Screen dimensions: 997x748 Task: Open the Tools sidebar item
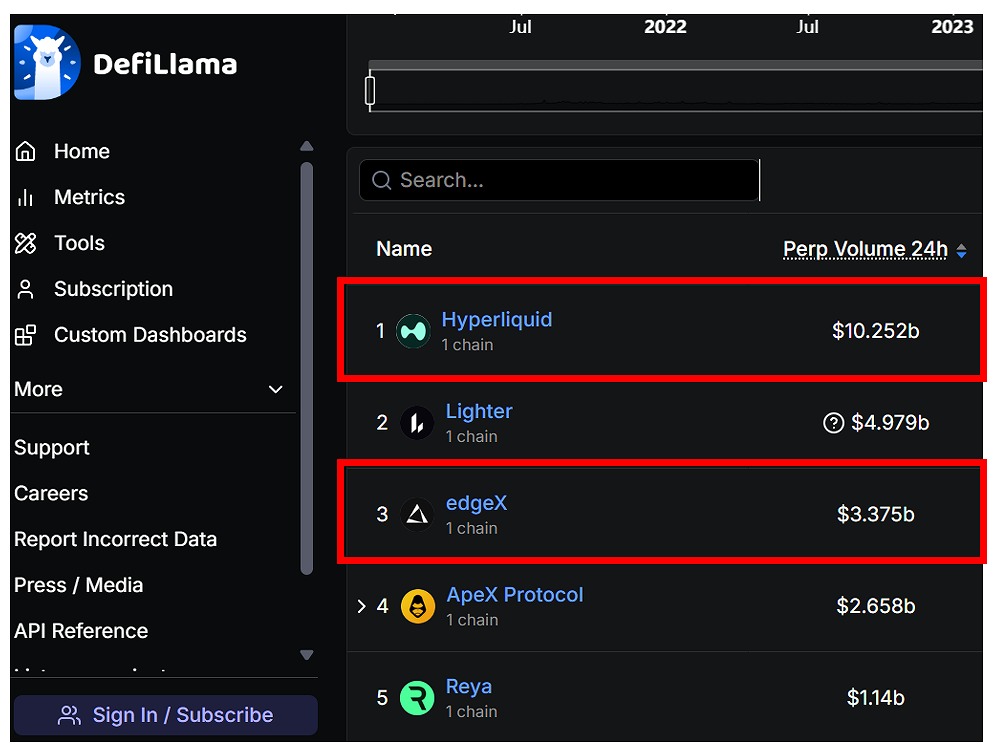tap(79, 243)
